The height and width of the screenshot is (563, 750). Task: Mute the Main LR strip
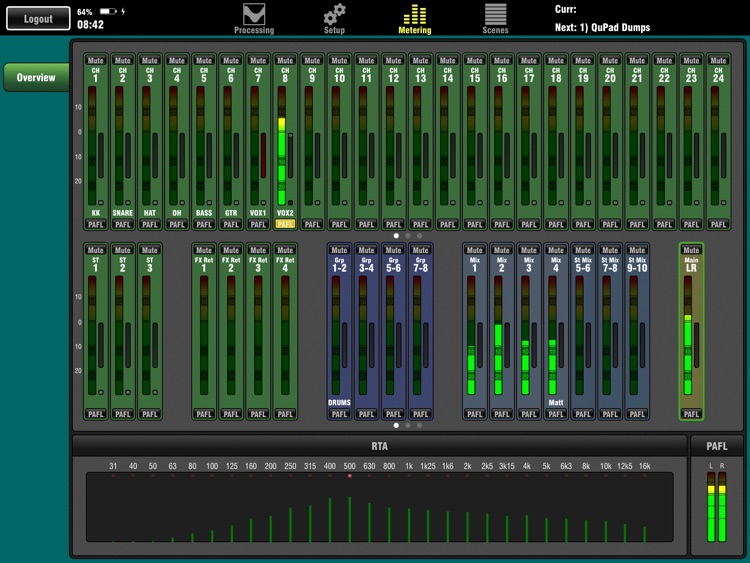[x=691, y=250]
